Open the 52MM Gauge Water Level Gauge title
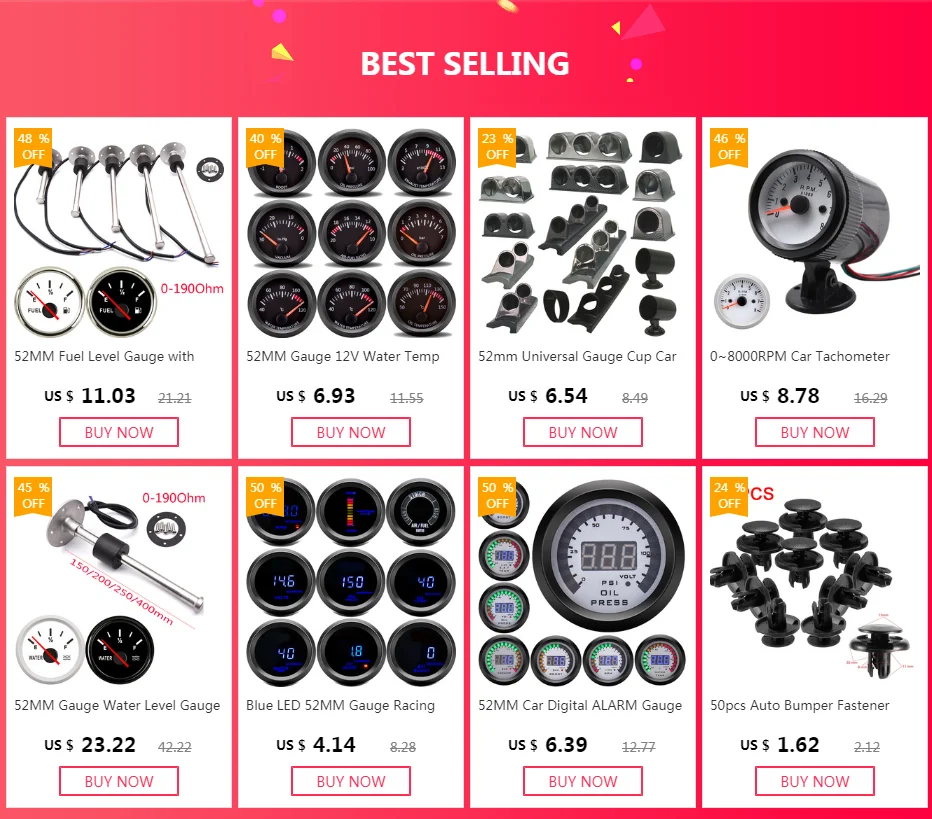 [117, 705]
